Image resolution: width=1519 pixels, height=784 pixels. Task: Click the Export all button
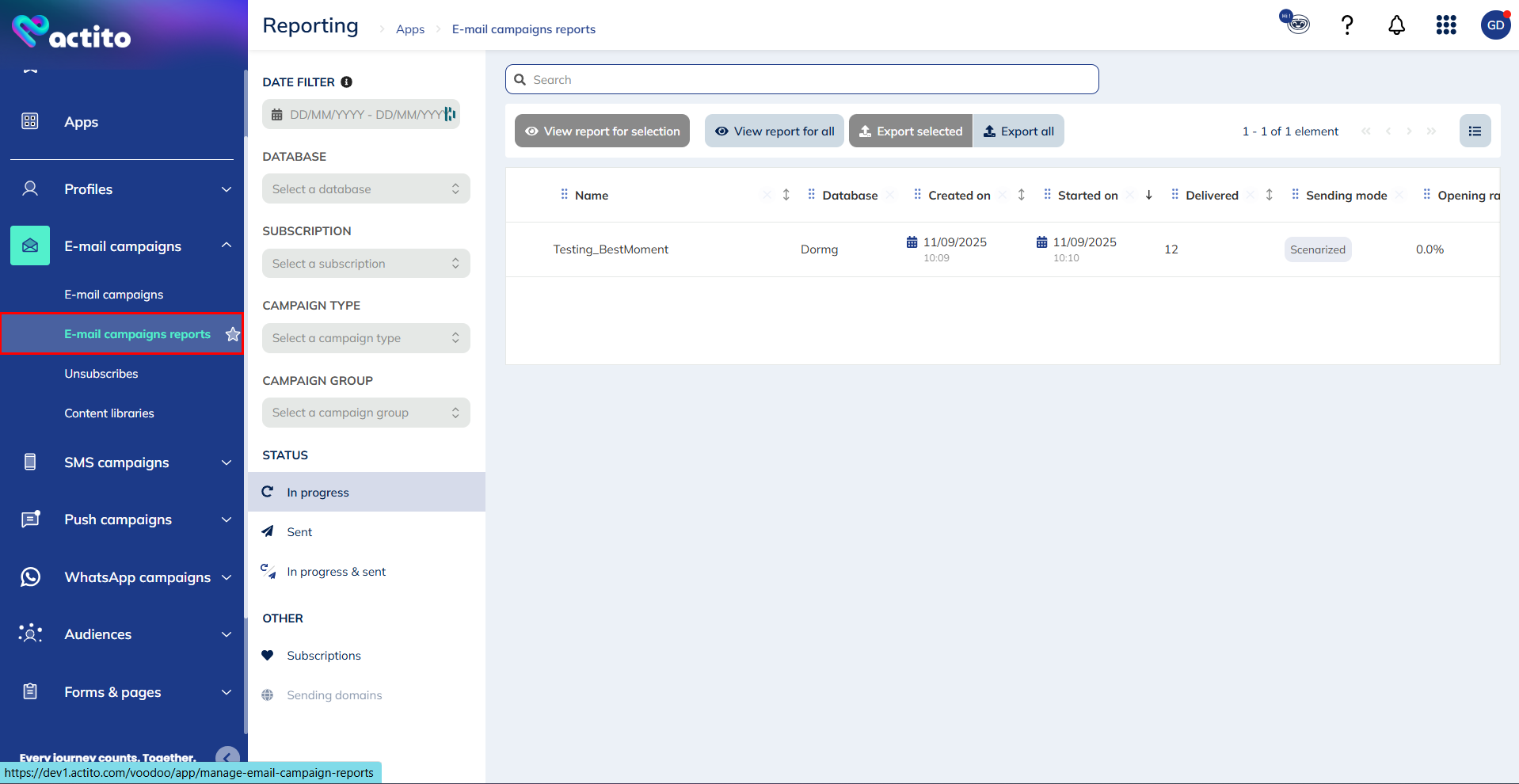(x=1018, y=131)
